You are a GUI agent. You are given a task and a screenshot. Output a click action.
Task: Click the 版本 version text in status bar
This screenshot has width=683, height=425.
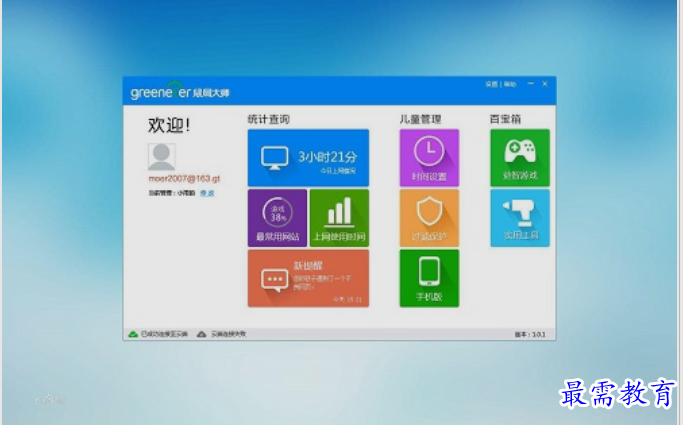point(530,334)
